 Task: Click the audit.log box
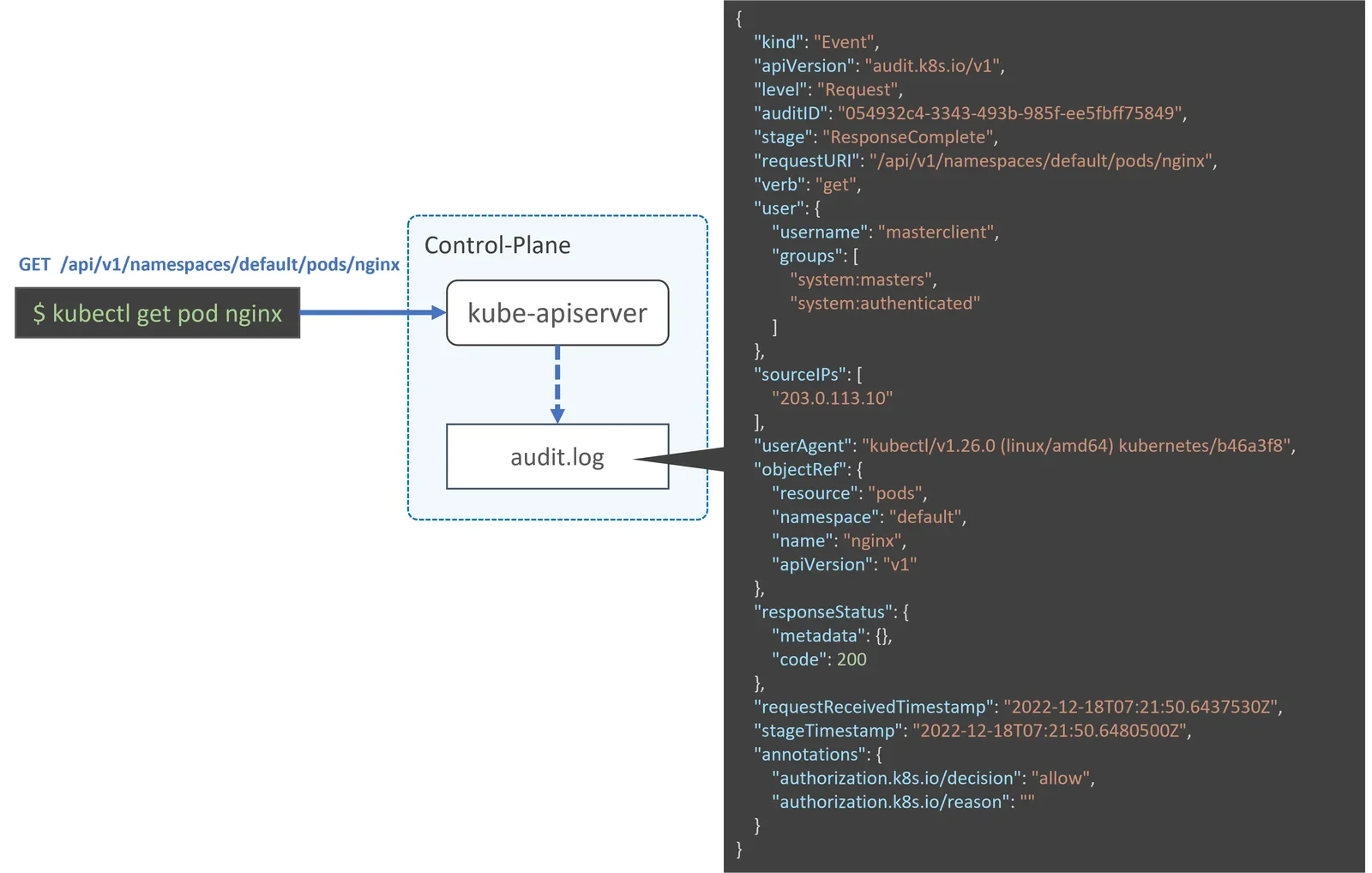coord(557,456)
